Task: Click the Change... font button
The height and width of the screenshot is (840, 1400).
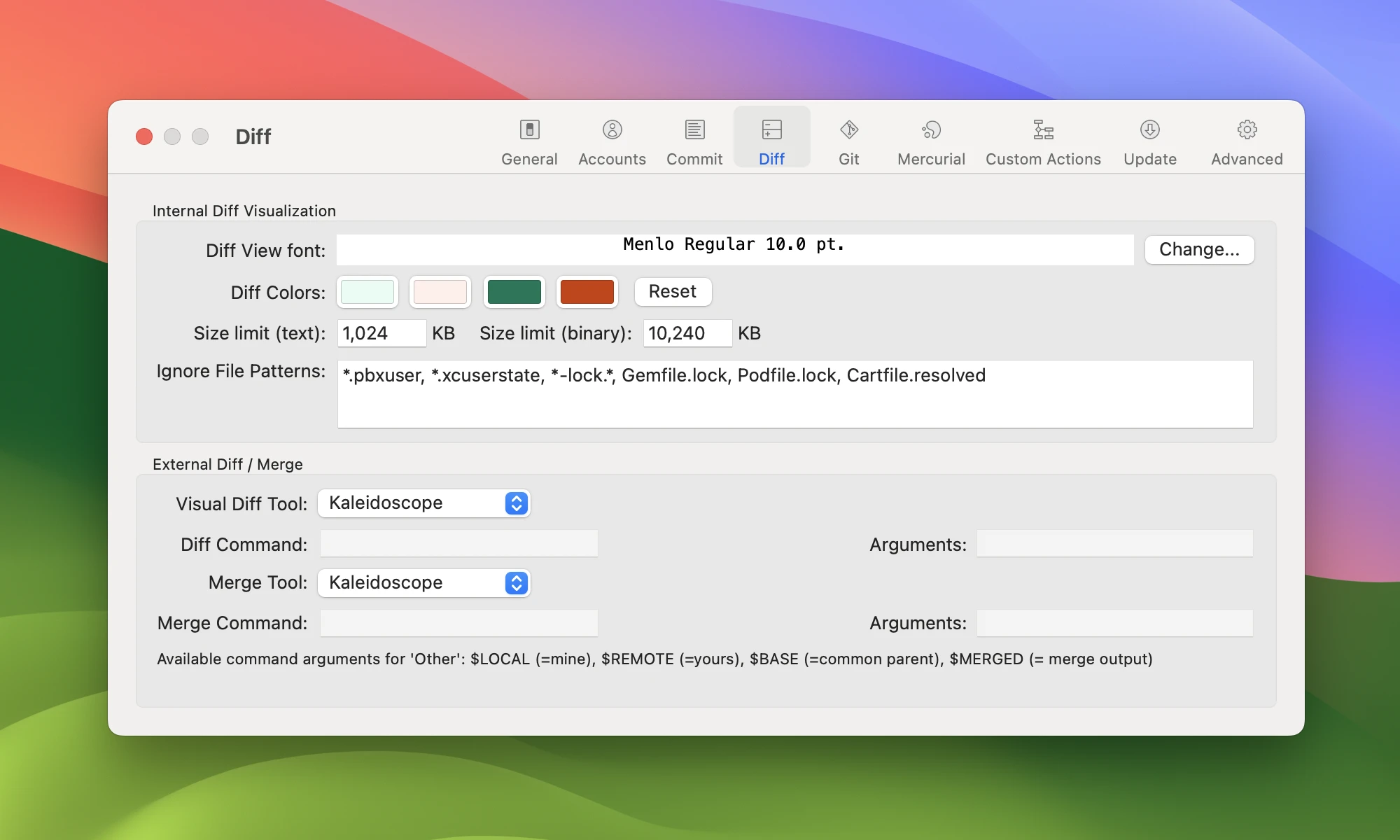Action: [1199, 250]
